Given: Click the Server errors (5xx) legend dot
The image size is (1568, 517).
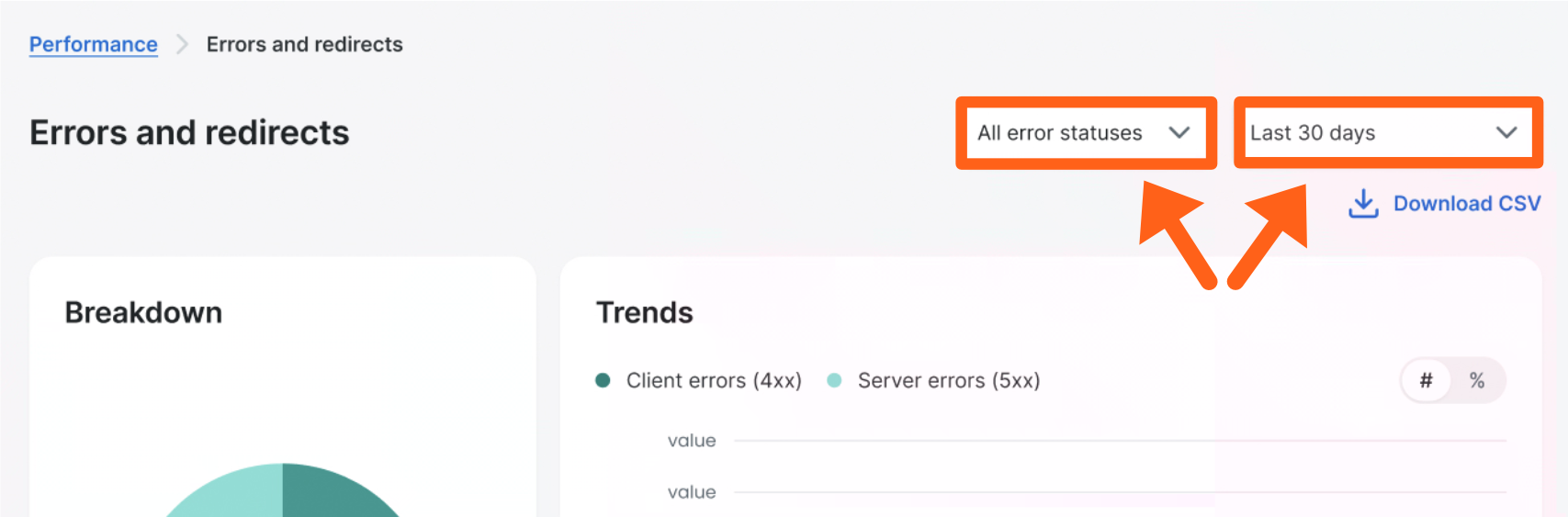Looking at the screenshot, I should click(x=834, y=380).
